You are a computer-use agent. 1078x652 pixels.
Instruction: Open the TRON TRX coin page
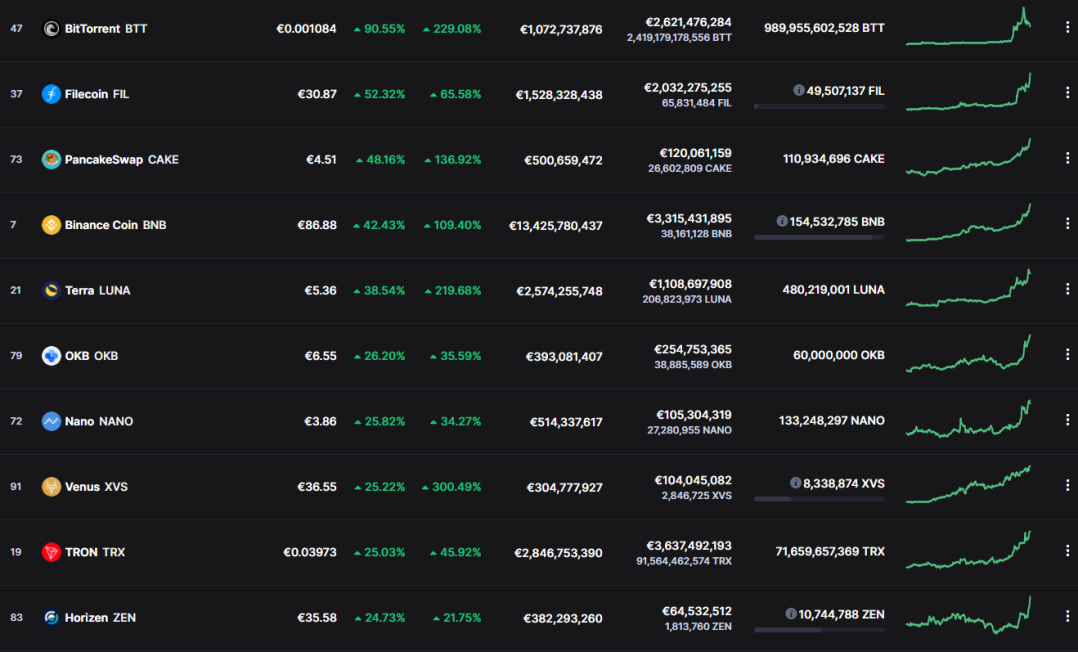coord(95,552)
